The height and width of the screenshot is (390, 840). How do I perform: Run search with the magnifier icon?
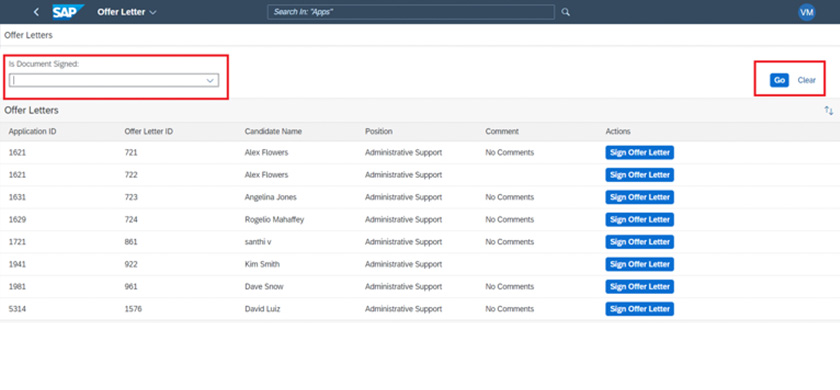pos(565,12)
